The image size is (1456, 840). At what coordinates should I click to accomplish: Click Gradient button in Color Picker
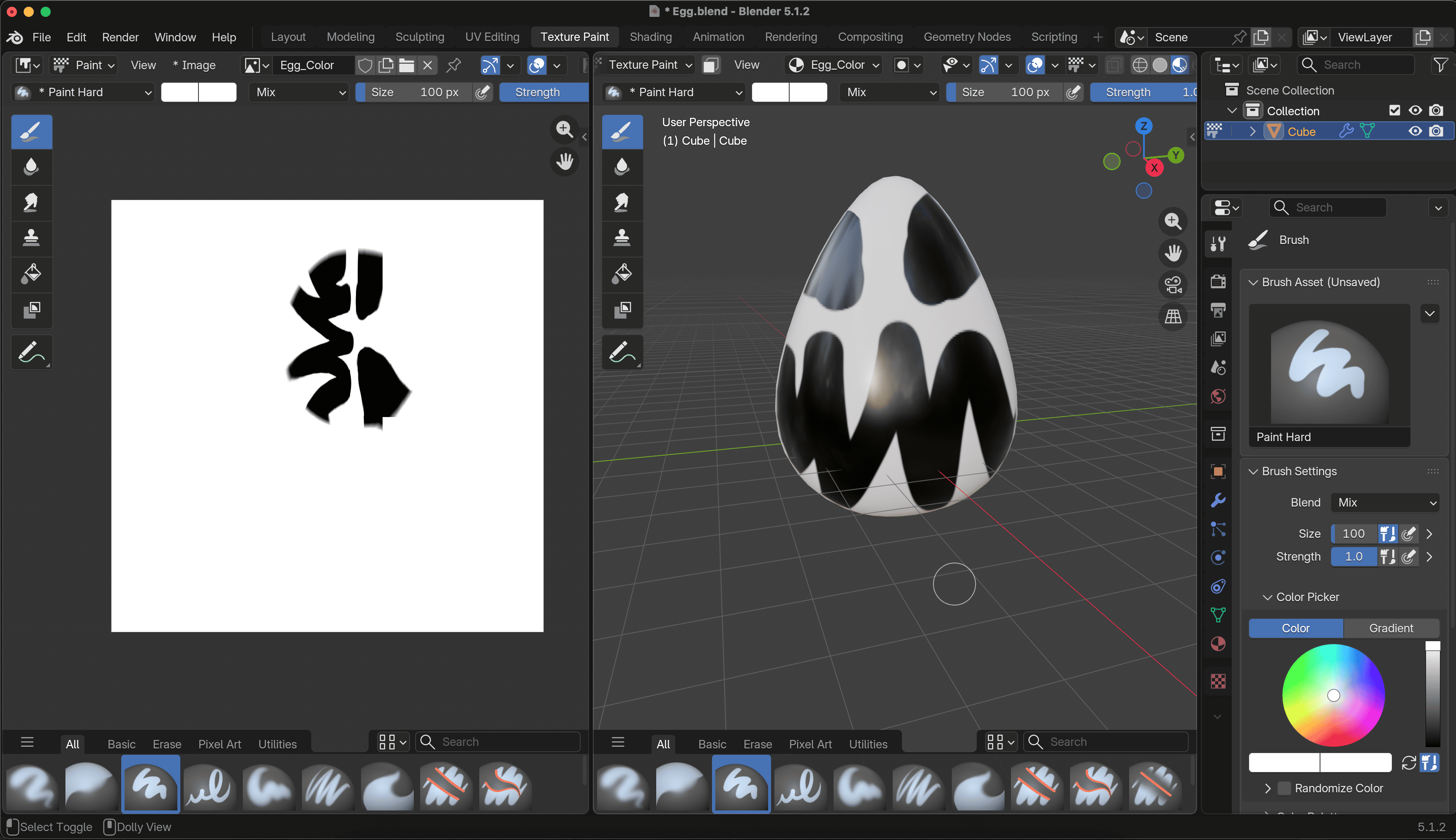[1391, 628]
